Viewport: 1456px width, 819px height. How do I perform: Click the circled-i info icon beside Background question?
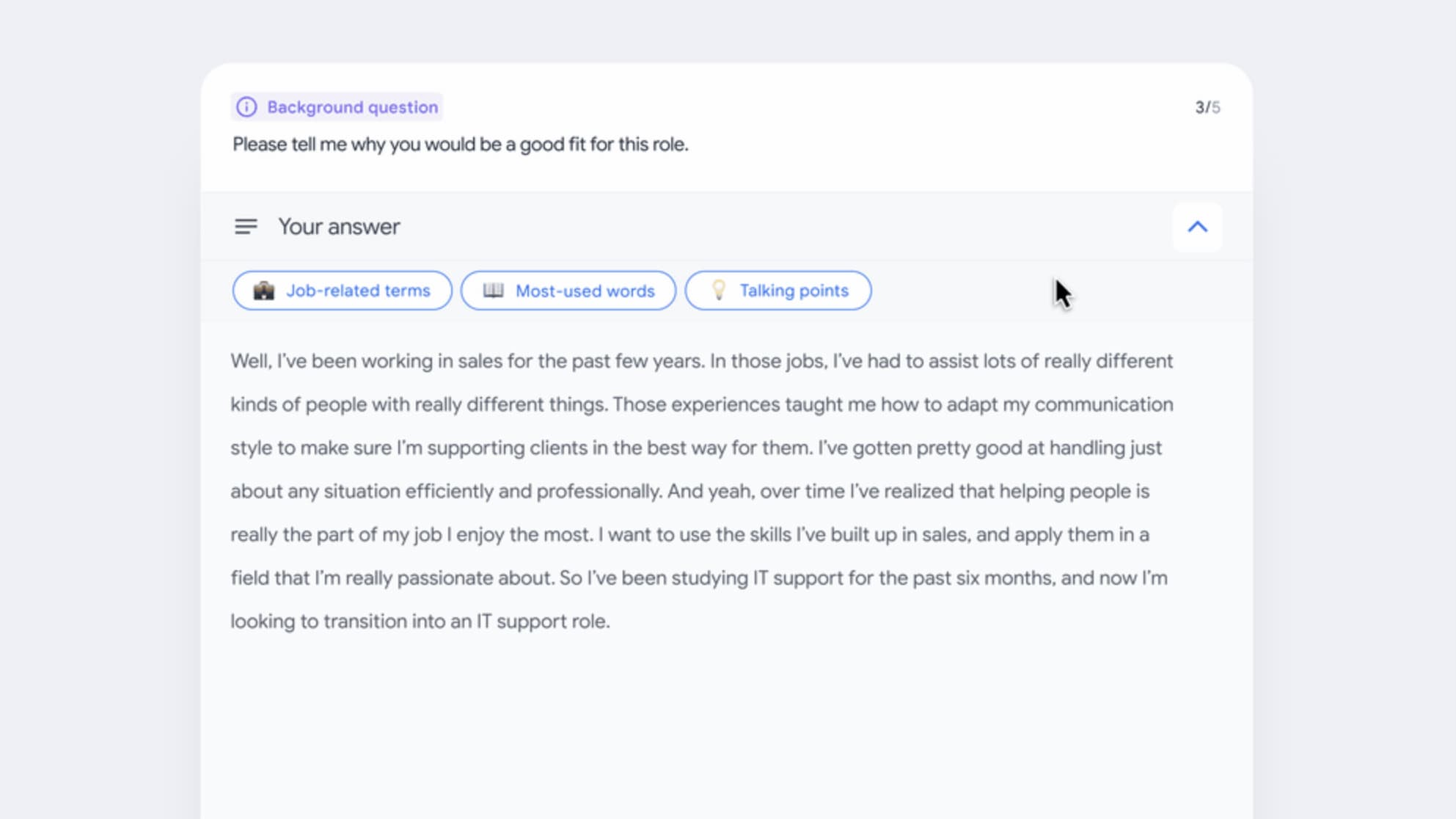246,107
